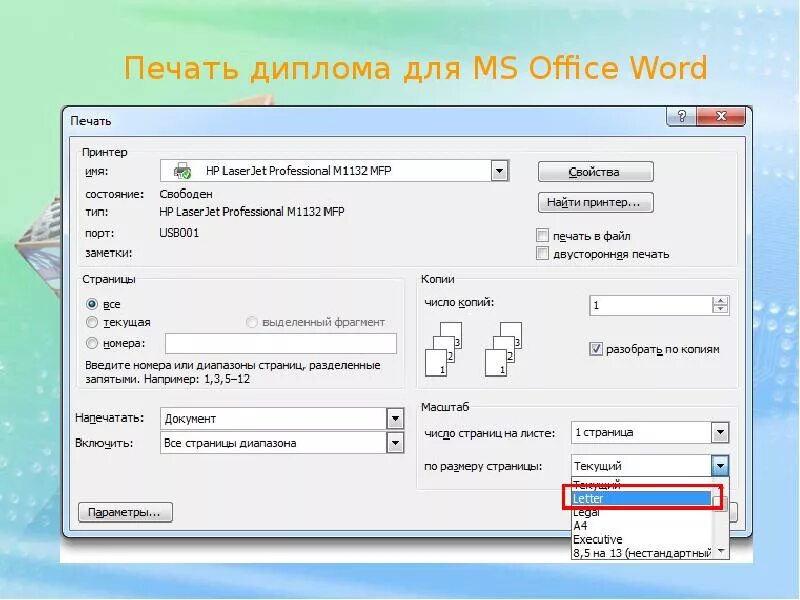
Task: Enable the двусторонняя печать checkbox
Action: (x=542, y=254)
